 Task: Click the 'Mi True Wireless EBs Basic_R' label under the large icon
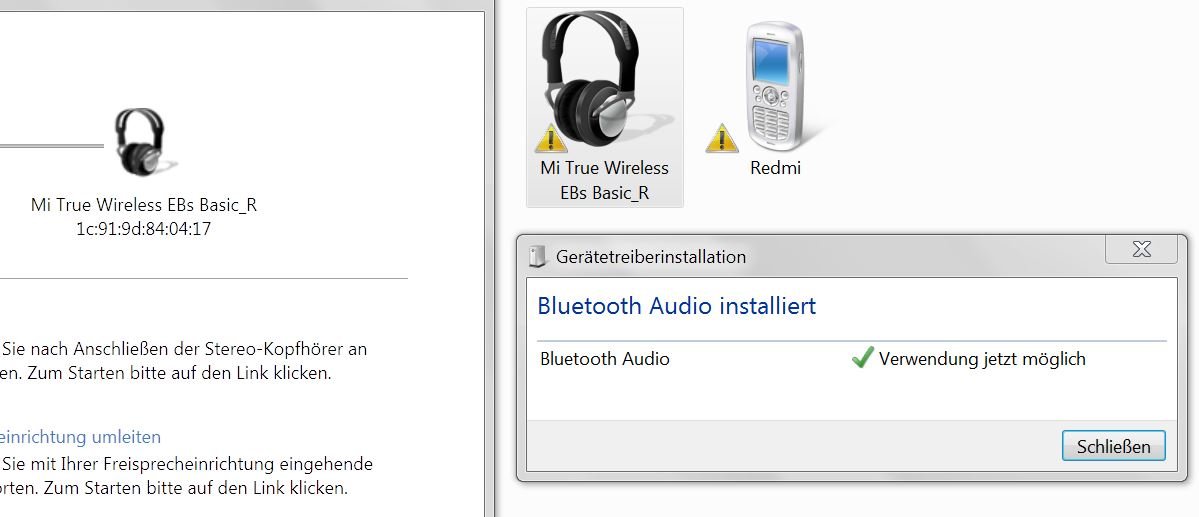pos(604,180)
